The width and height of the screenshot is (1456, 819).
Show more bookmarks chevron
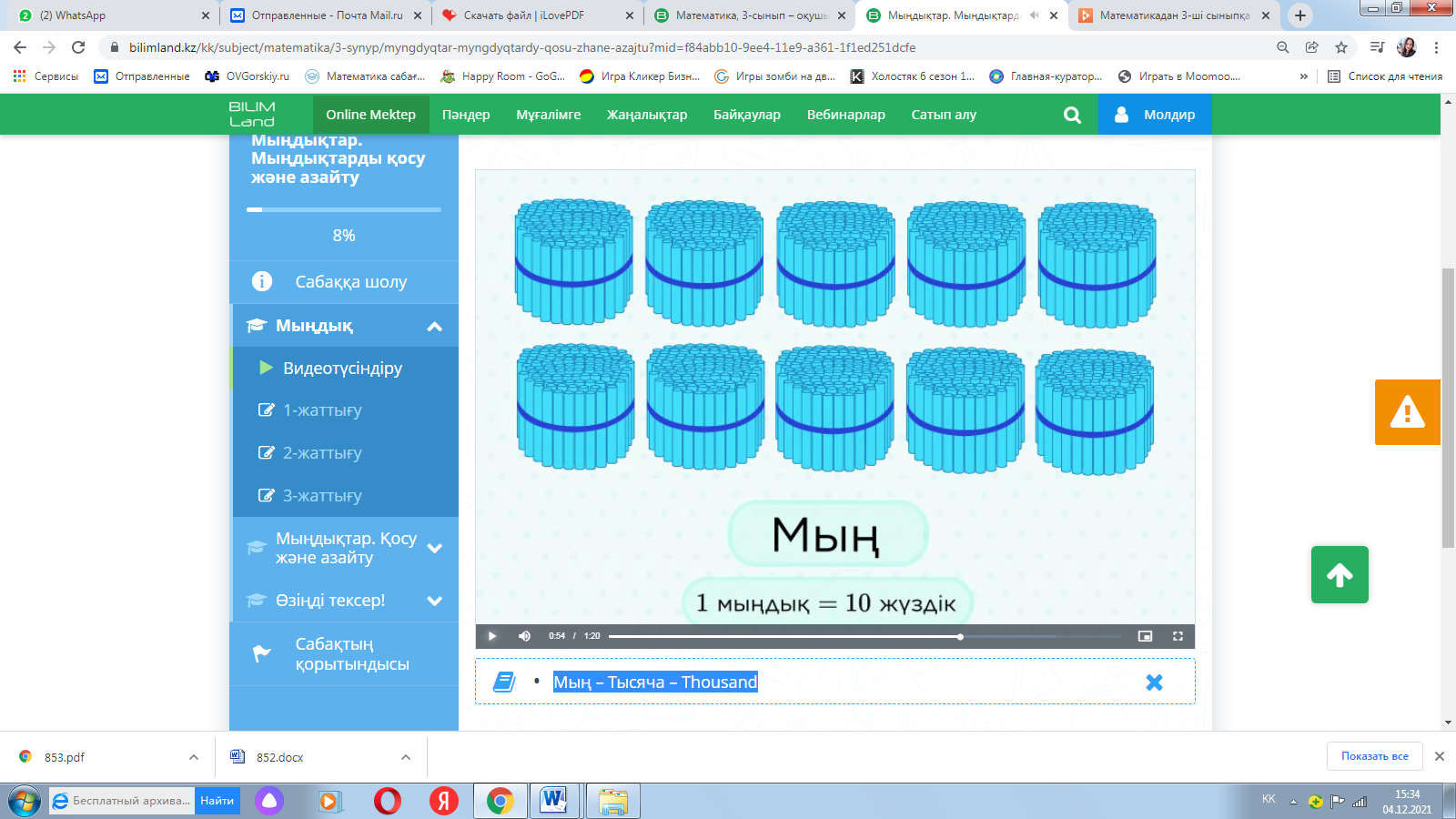1304,76
